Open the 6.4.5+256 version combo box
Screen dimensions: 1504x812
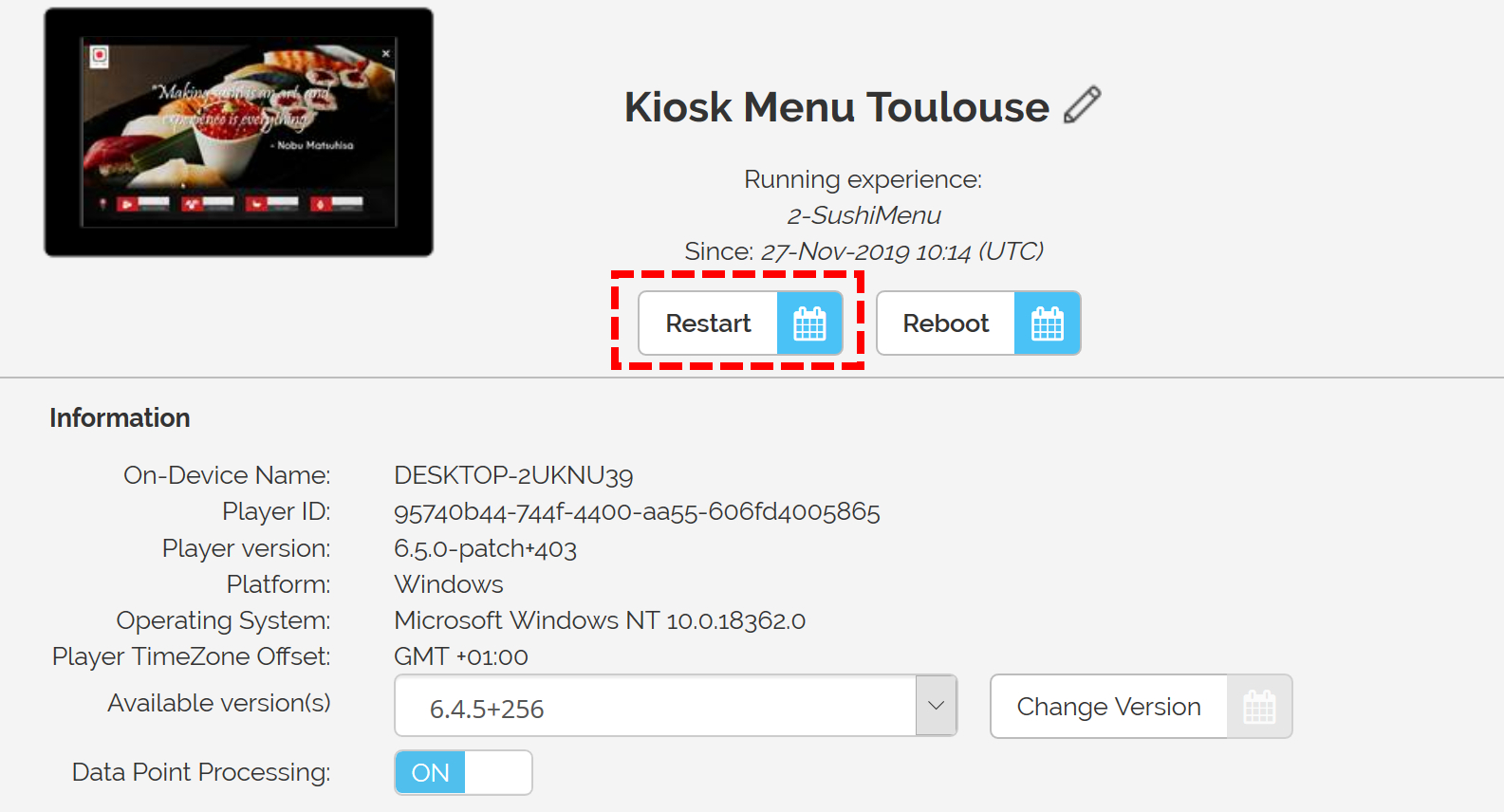tap(676, 705)
